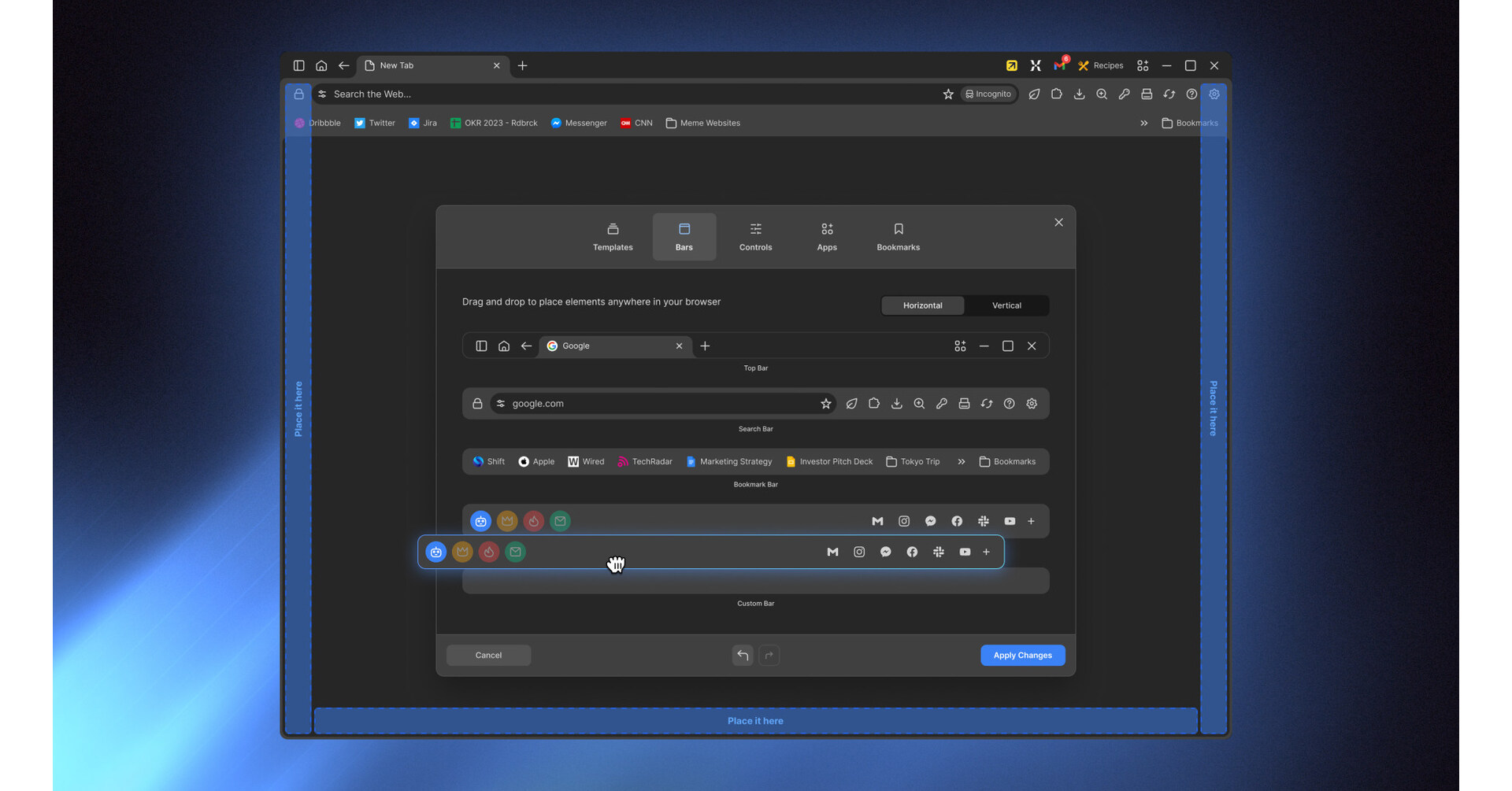Image resolution: width=1512 pixels, height=791 pixels.
Task: Toggle the Incognito mode badge
Action: coord(988,94)
